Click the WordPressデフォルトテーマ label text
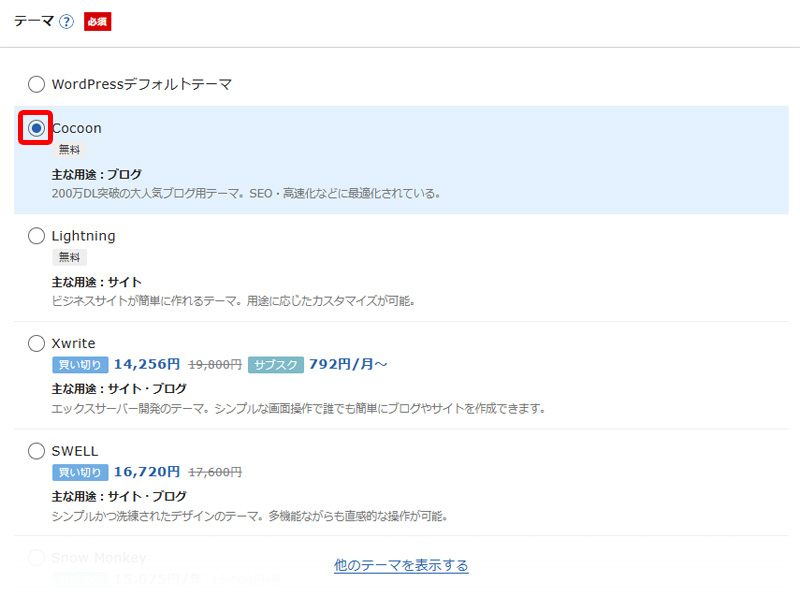Image resolution: width=800 pixels, height=597 pixels. click(142, 85)
